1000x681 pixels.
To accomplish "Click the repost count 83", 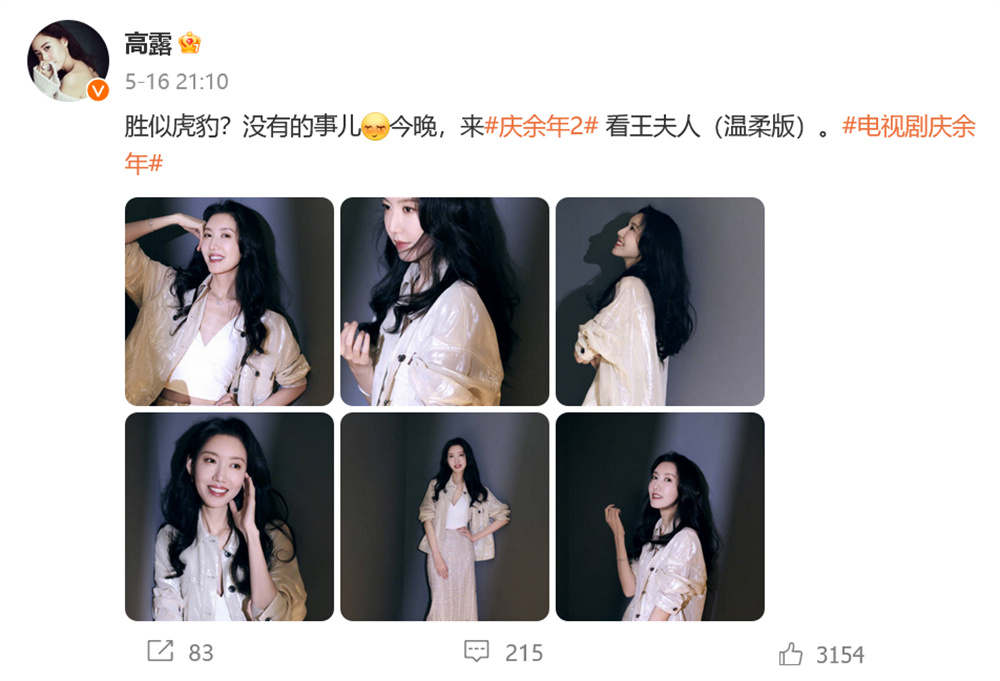I will point(200,653).
